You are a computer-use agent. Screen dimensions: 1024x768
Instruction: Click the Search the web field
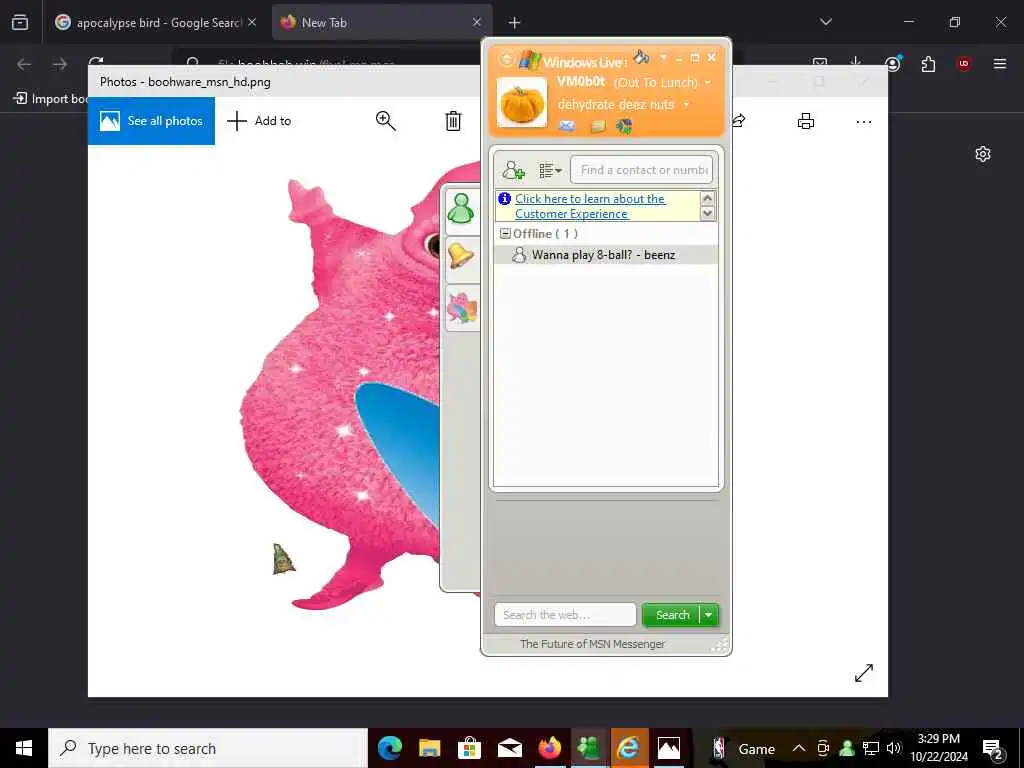pyautogui.click(x=565, y=615)
